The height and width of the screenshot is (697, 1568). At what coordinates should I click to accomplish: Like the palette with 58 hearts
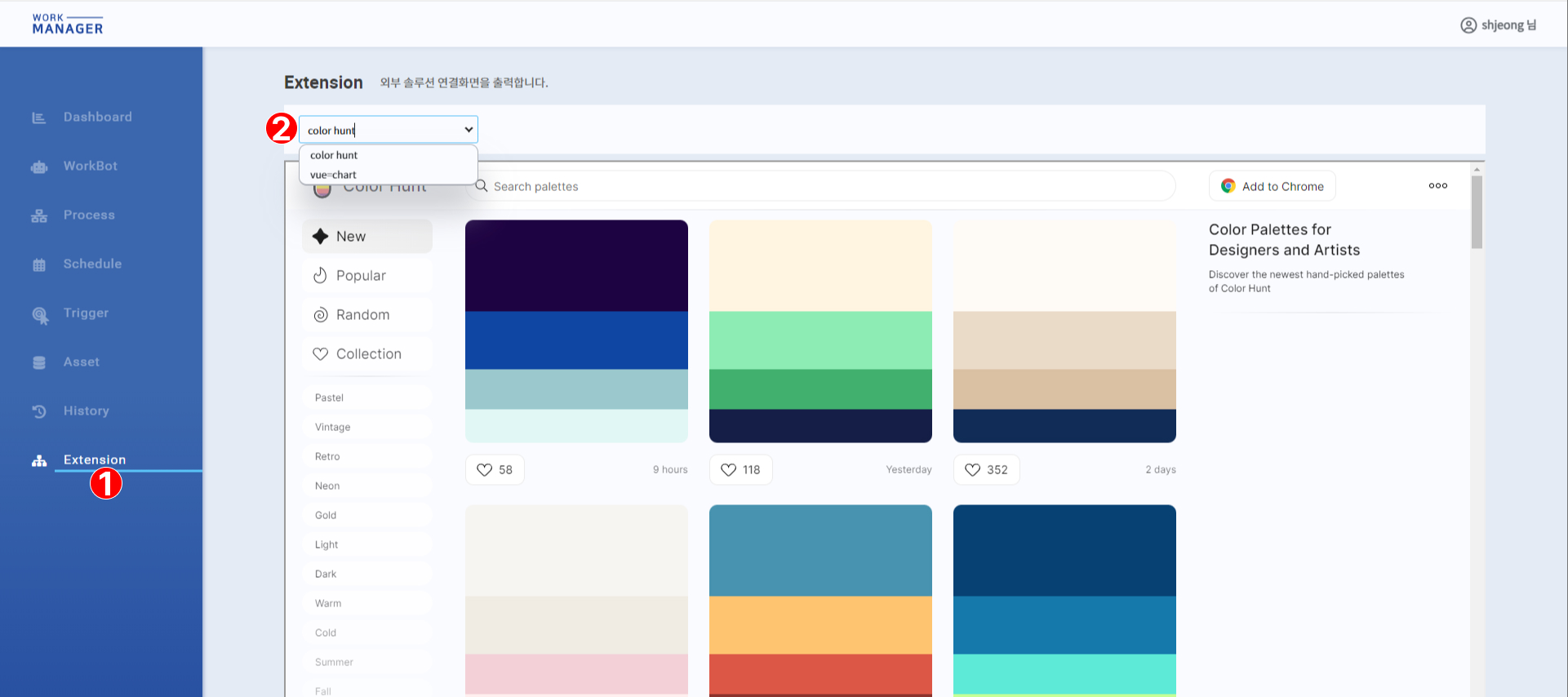coord(495,470)
